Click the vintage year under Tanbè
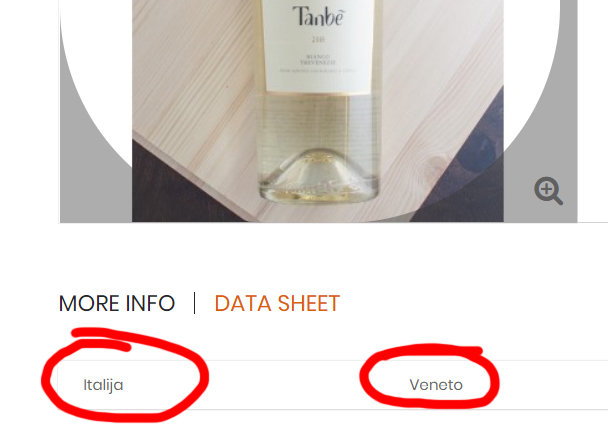Screen dimensions: 608x430 (318, 39)
